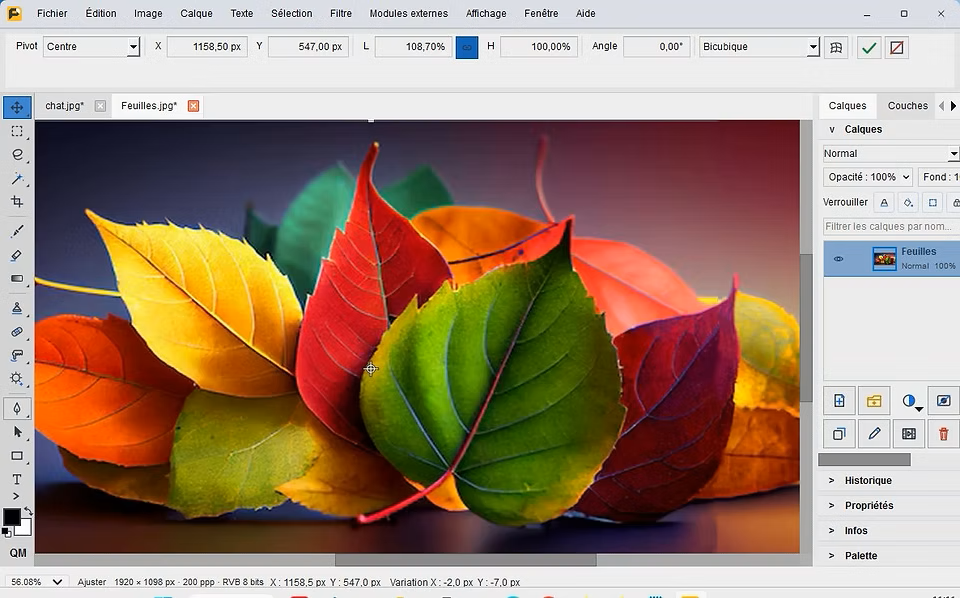This screenshot has height=598, width=960.
Task: Switch to the Couches panel tab
Action: [907, 106]
